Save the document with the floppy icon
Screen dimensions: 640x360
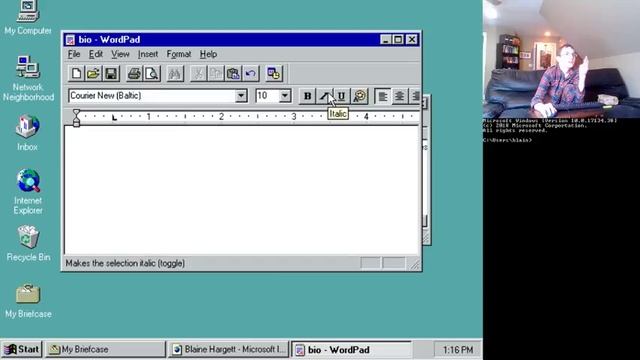click(x=111, y=74)
